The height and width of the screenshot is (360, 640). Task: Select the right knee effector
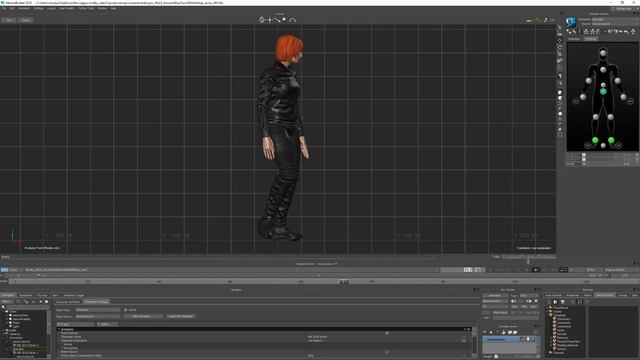coord(611,117)
